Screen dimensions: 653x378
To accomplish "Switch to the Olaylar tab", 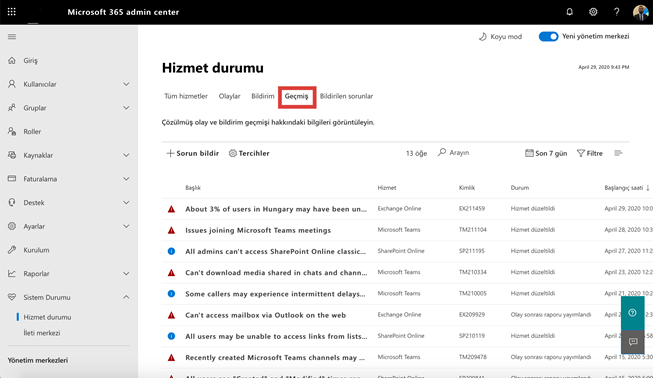I will click(x=229, y=96).
